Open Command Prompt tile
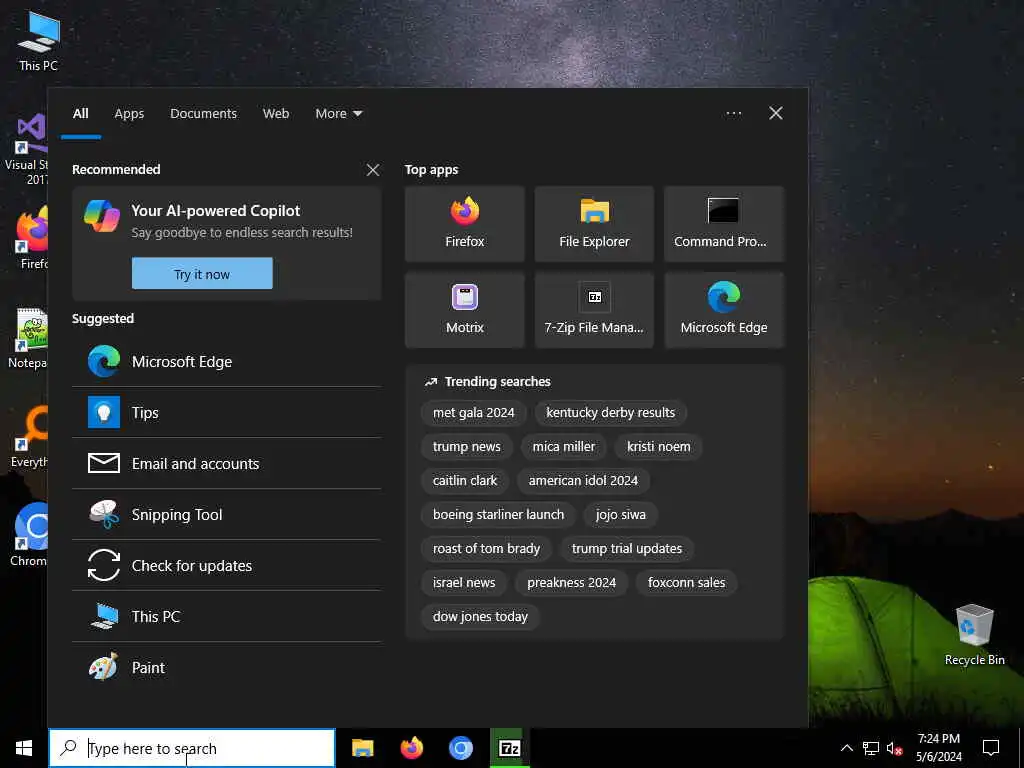 724,224
